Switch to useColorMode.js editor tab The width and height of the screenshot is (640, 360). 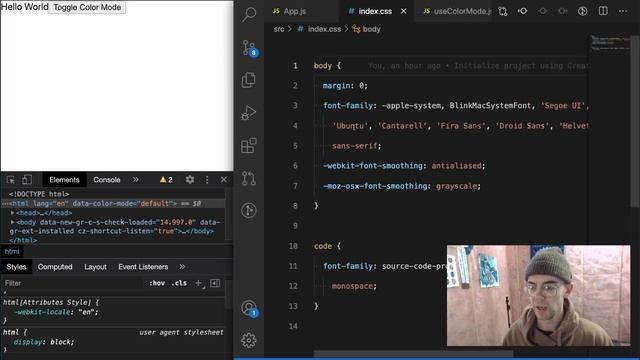tap(457, 11)
